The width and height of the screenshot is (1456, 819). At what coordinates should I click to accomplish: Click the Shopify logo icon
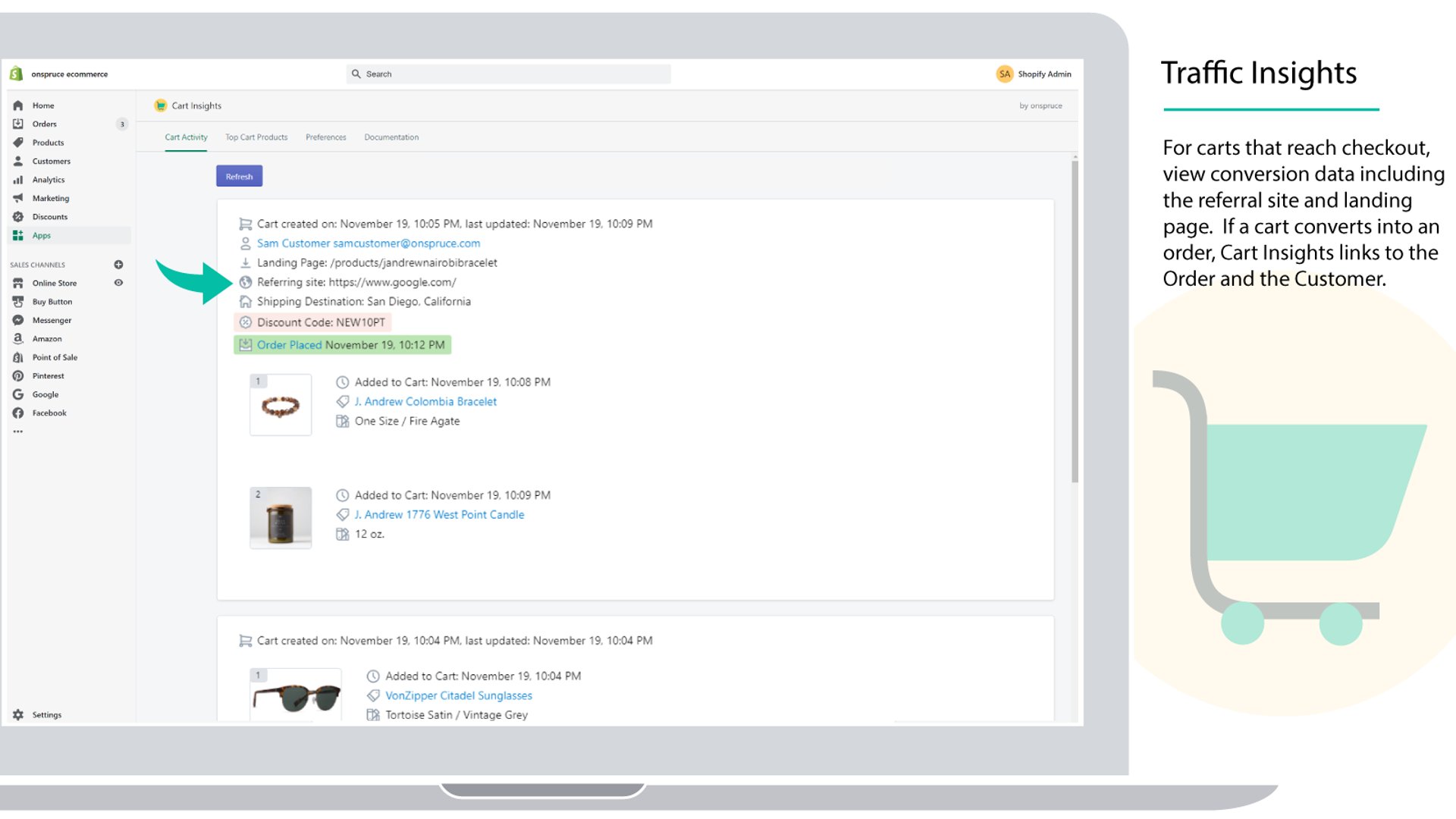tap(16, 74)
